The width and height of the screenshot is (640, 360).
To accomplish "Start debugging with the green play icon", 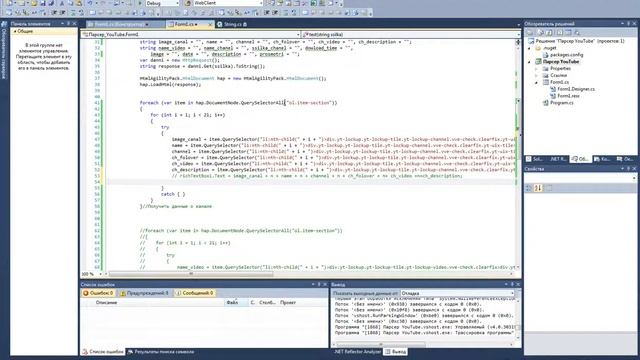I will pyautogui.click(x=140, y=3).
